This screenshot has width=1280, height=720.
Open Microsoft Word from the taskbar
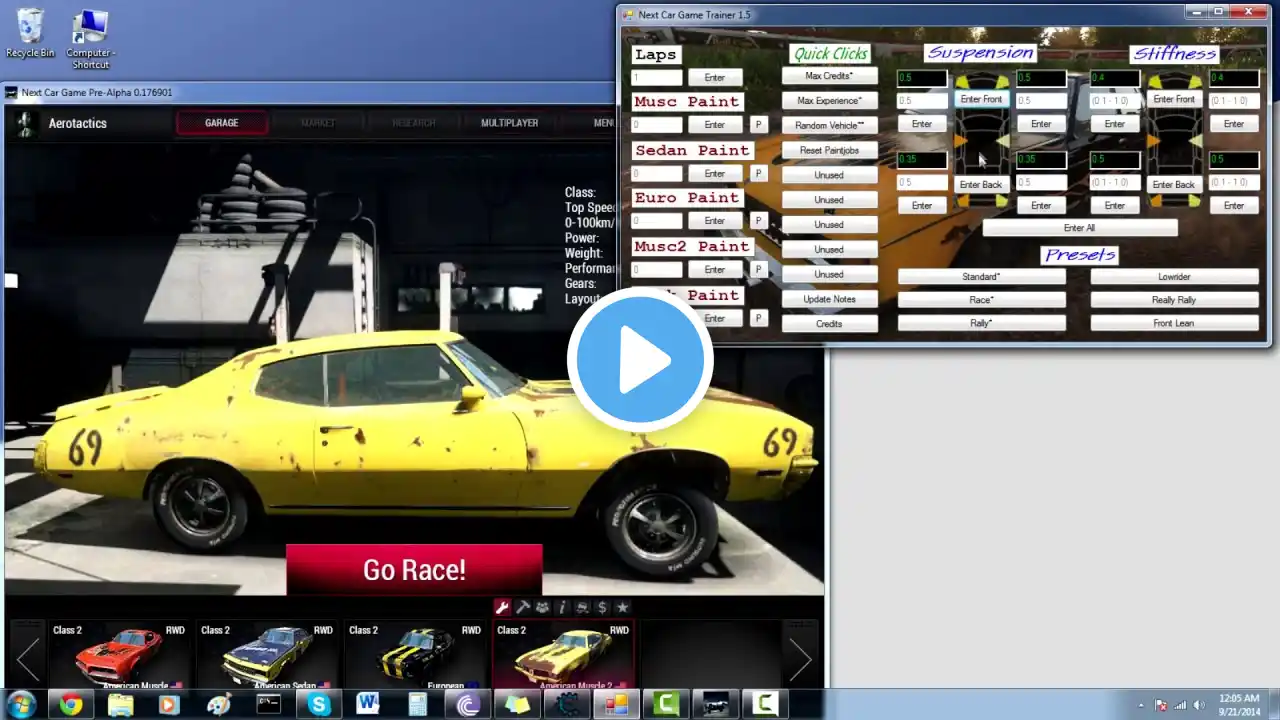pos(368,705)
